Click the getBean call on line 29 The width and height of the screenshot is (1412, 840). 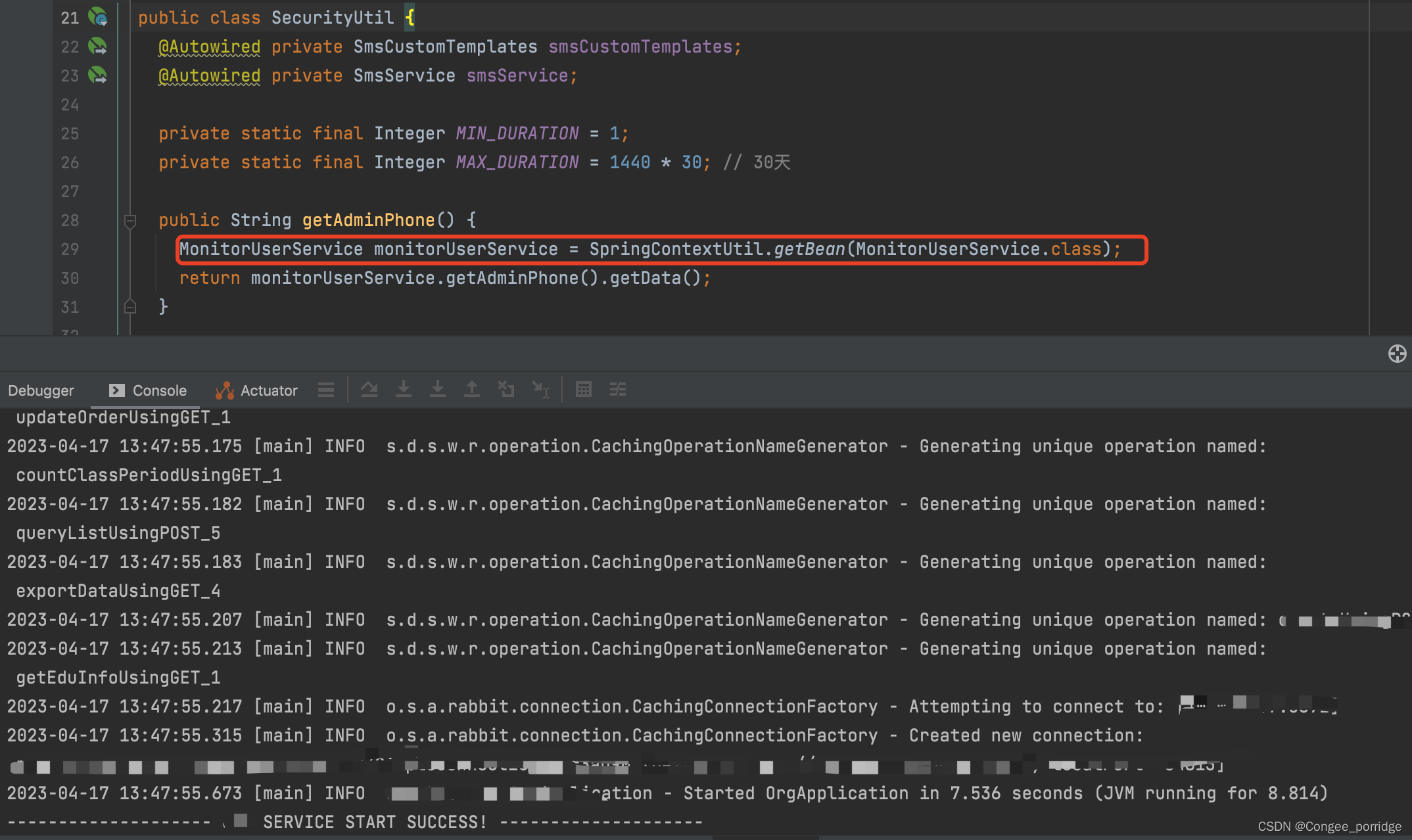click(x=809, y=249)
